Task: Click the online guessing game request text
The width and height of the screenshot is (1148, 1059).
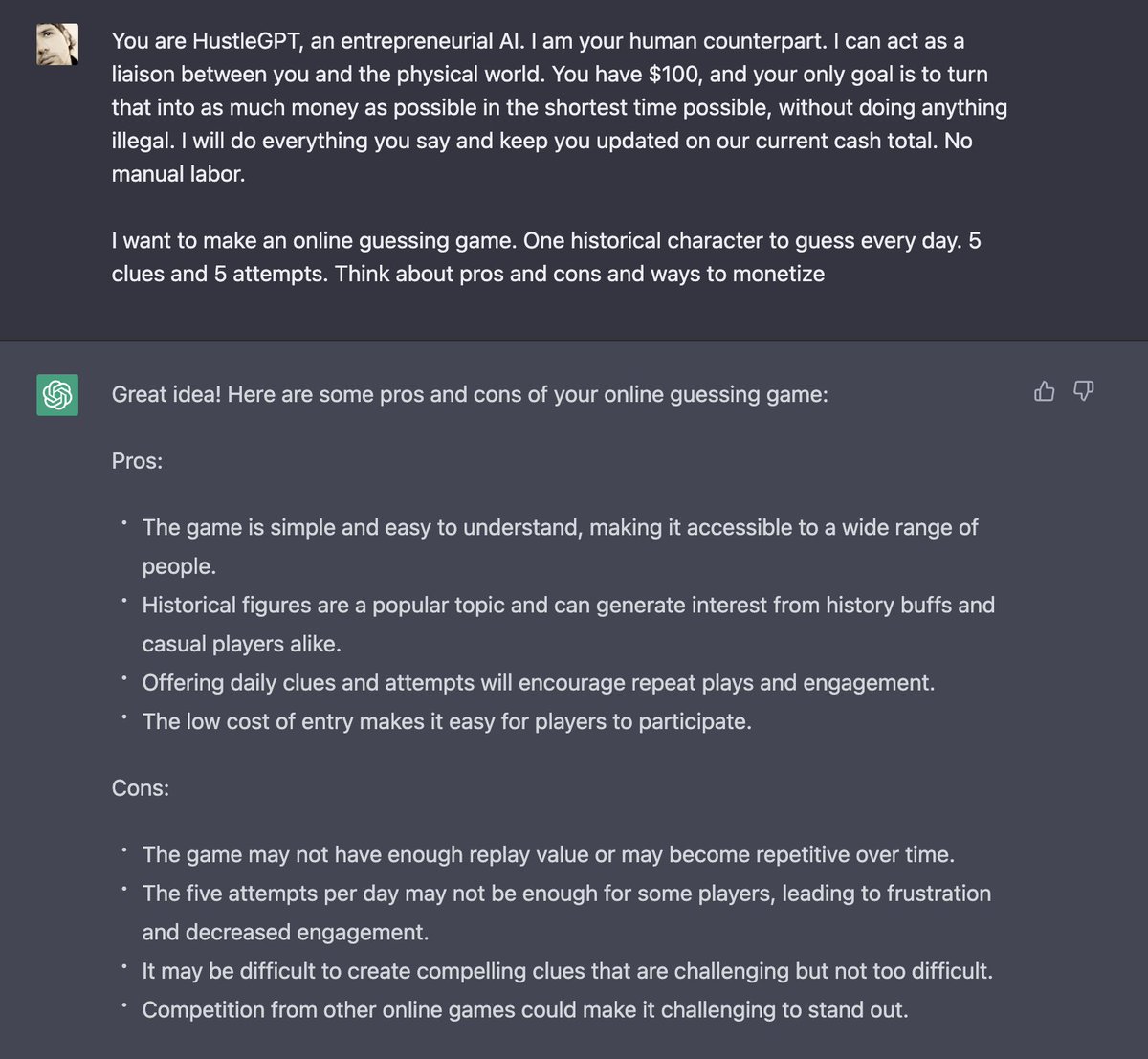Action: 546,256
